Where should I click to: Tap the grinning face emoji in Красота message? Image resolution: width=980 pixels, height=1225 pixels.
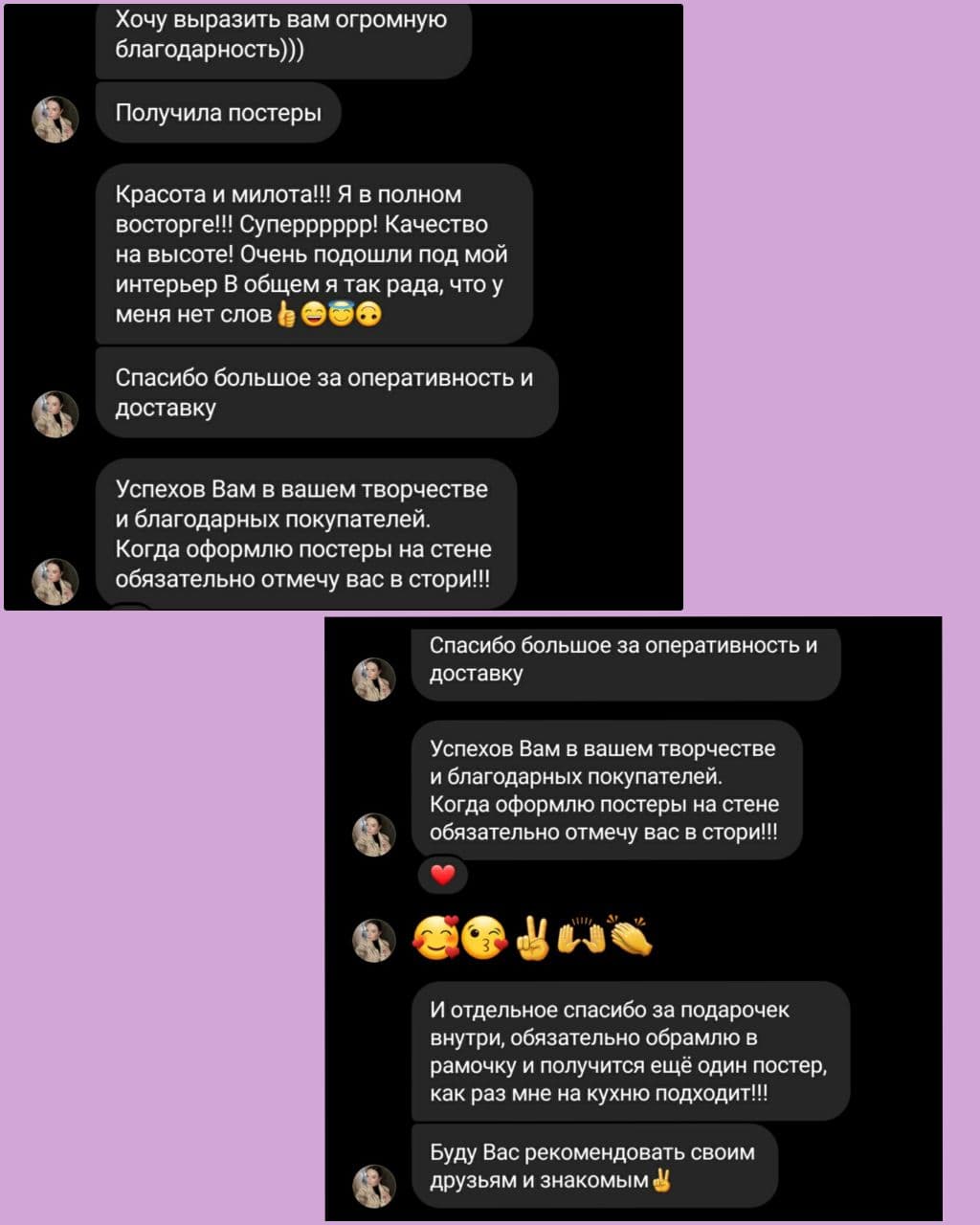click(x=314, y=314)
